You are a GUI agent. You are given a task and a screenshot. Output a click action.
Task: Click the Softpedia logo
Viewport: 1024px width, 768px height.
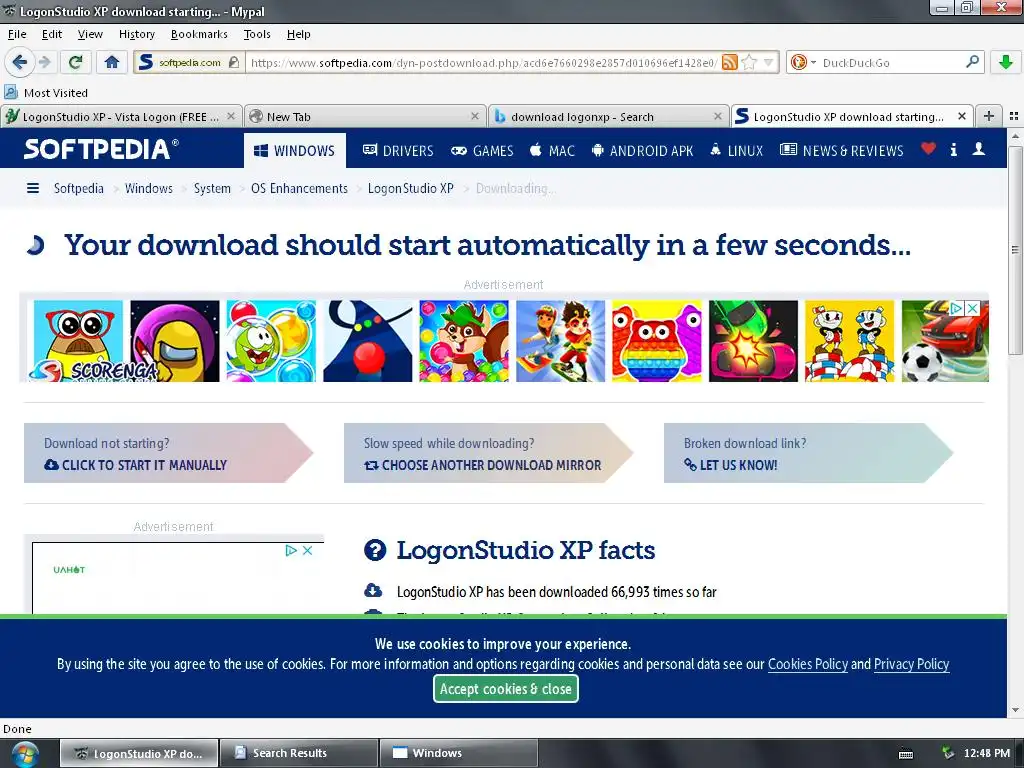[101, 150]
